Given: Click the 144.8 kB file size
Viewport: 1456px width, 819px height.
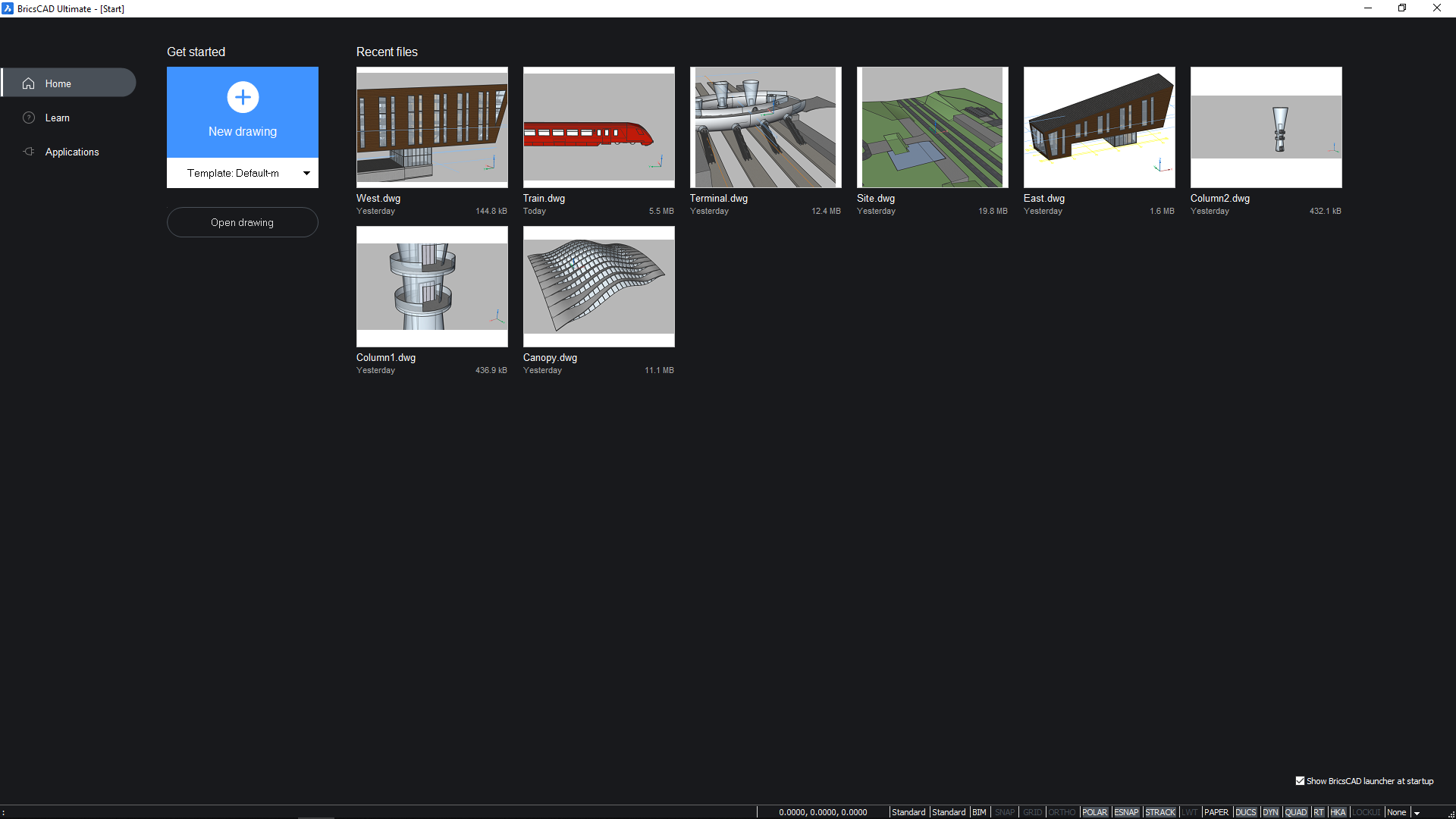Looking at the screenshot, I should tap(491, 211).
